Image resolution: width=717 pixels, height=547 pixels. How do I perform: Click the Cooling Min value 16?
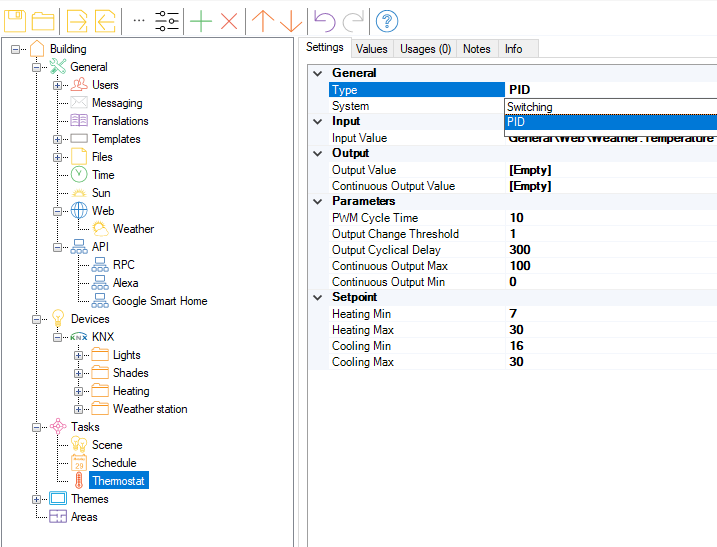(516, 346)
